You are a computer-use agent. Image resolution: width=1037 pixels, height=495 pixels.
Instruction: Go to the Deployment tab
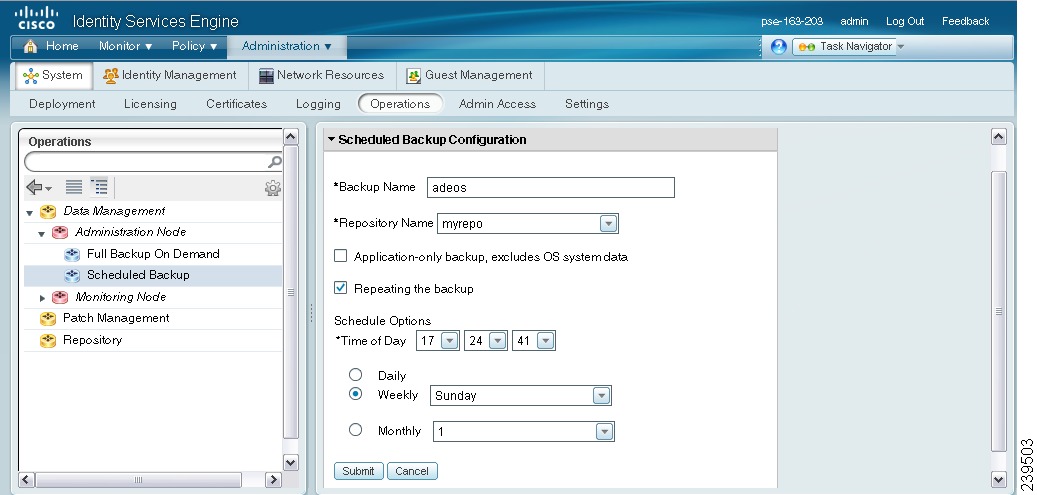click(x=62, y=104)
